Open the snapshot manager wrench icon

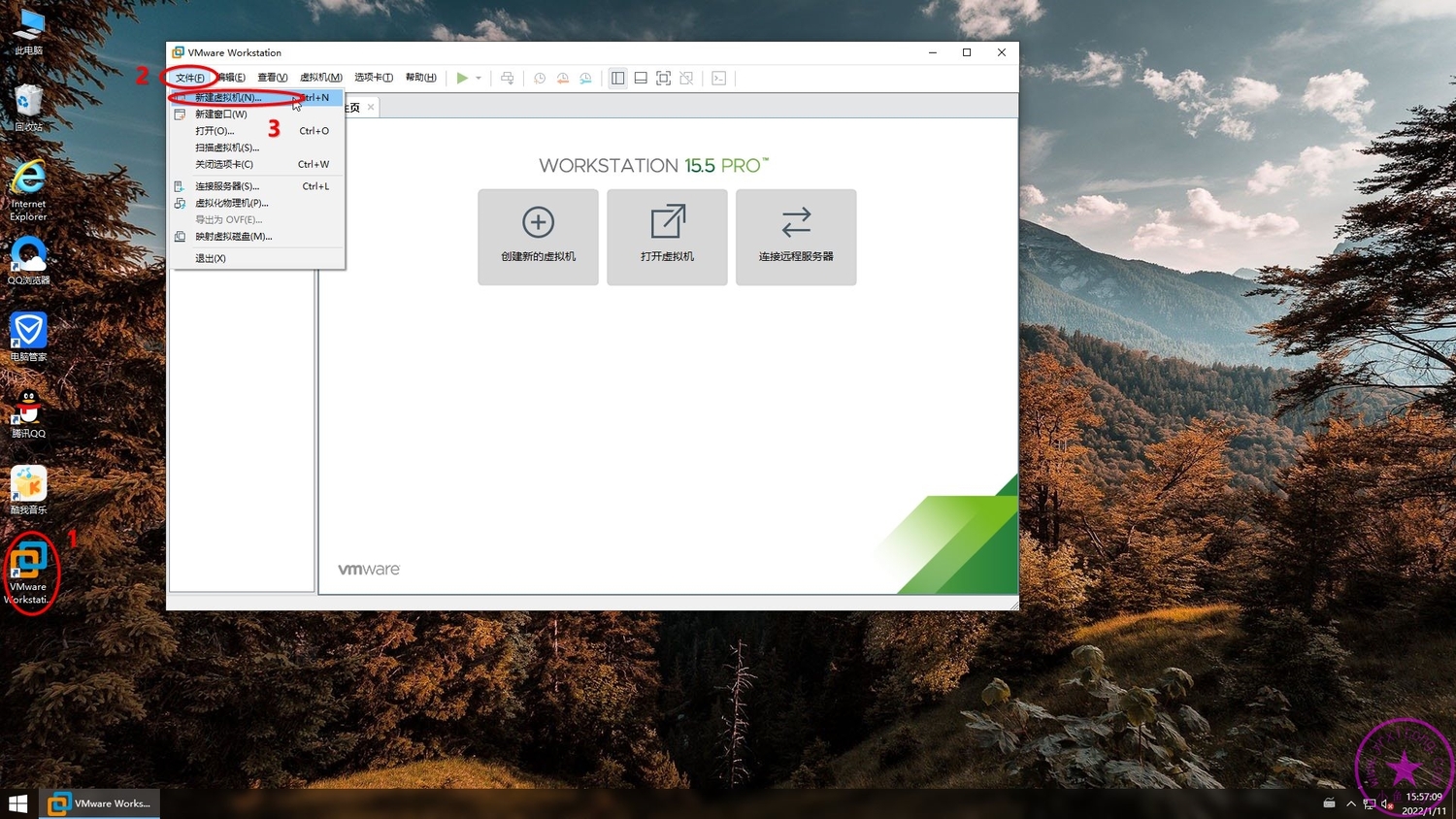tap(586, 78)
